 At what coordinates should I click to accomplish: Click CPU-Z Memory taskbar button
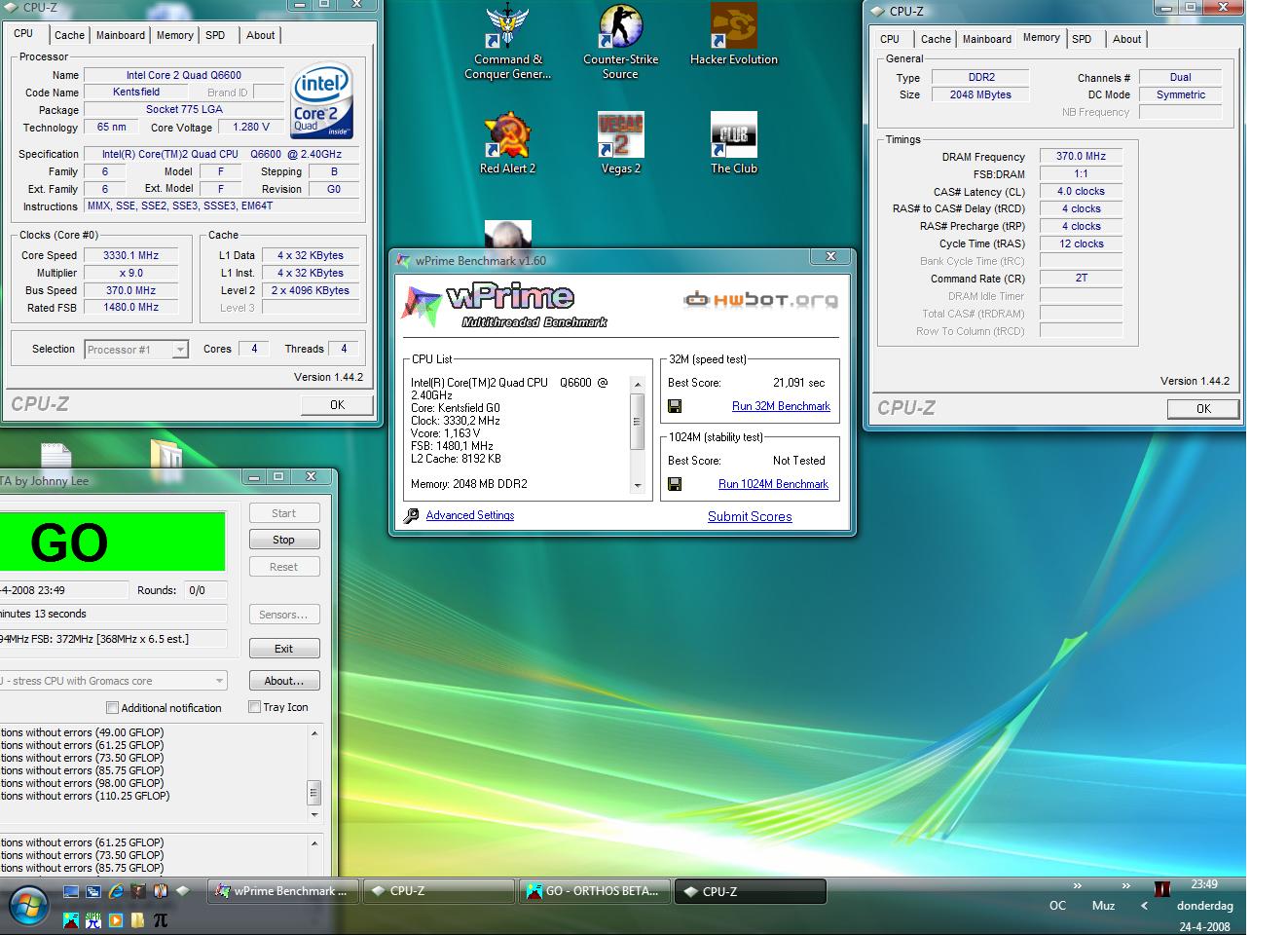(752, 891)
